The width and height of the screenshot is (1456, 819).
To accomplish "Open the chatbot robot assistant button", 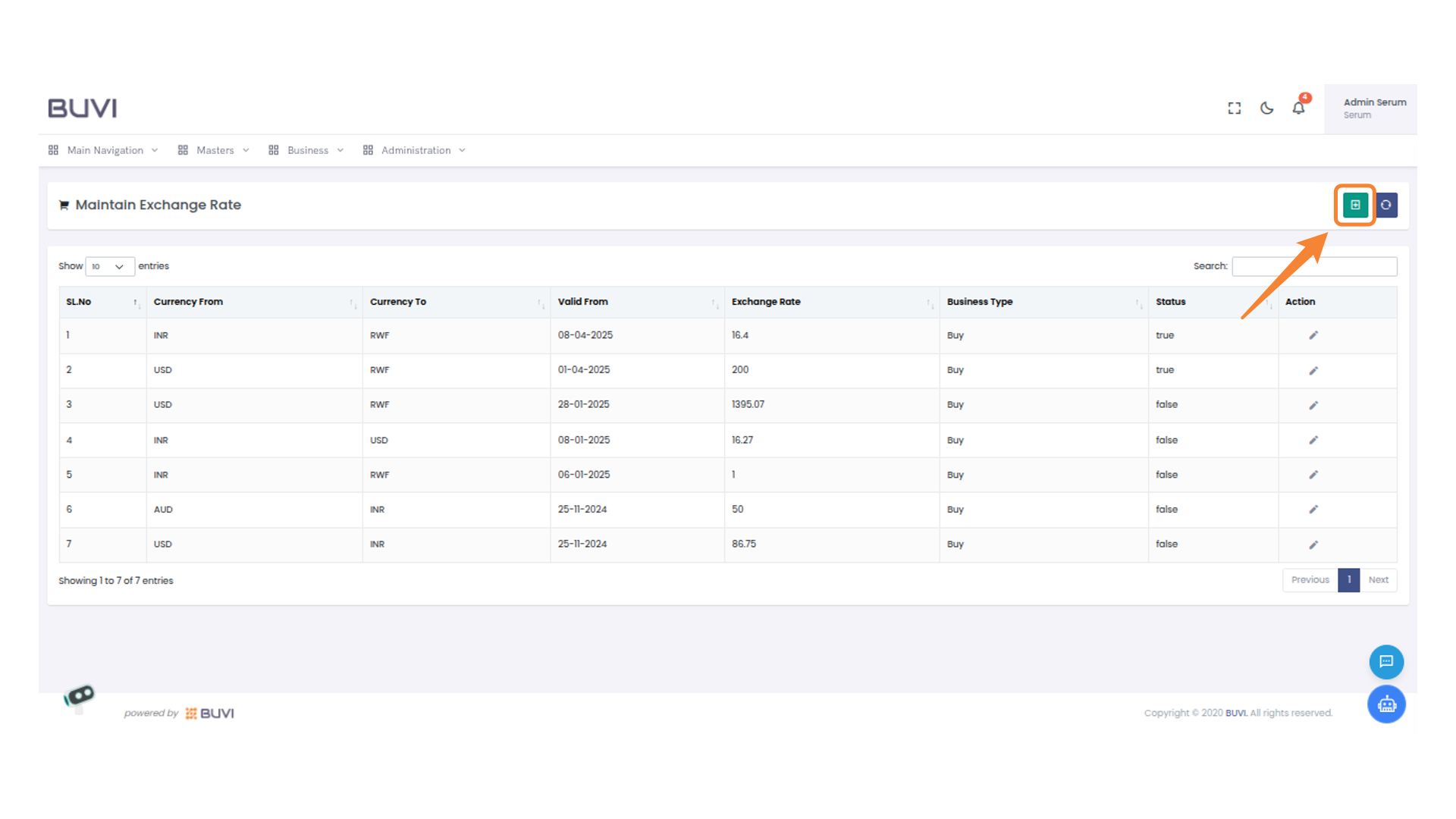I will point(1386,704).
